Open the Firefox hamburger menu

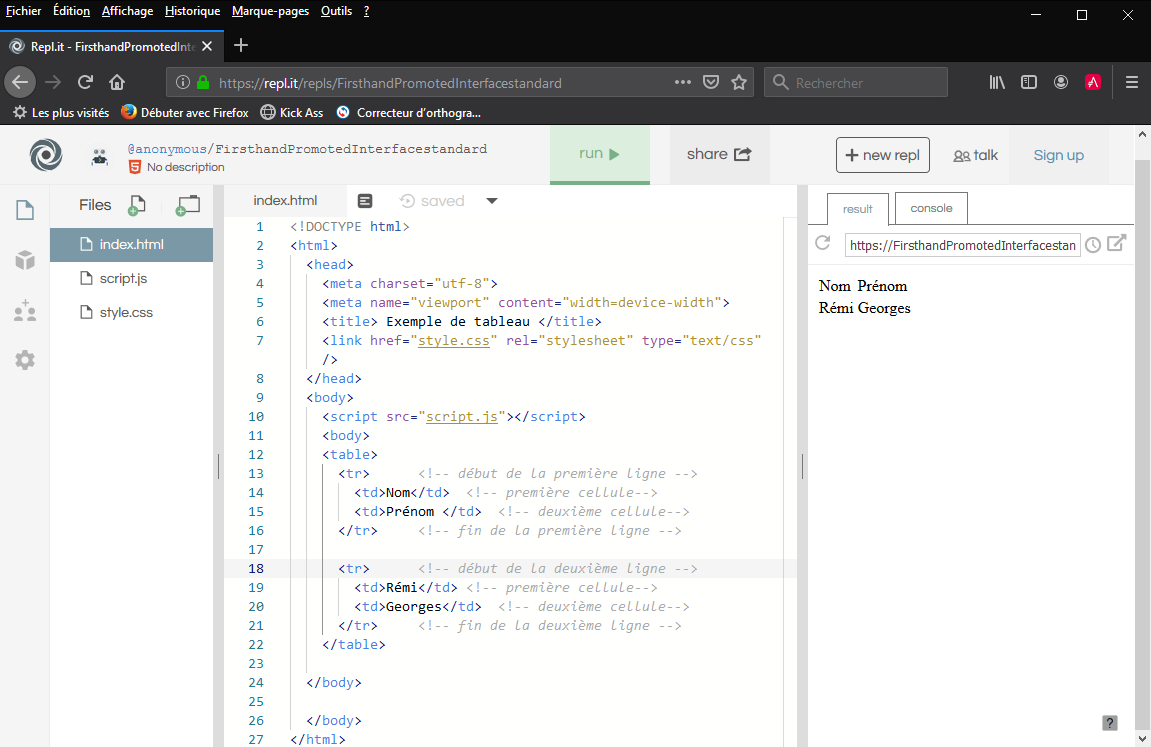point(1132,82)
